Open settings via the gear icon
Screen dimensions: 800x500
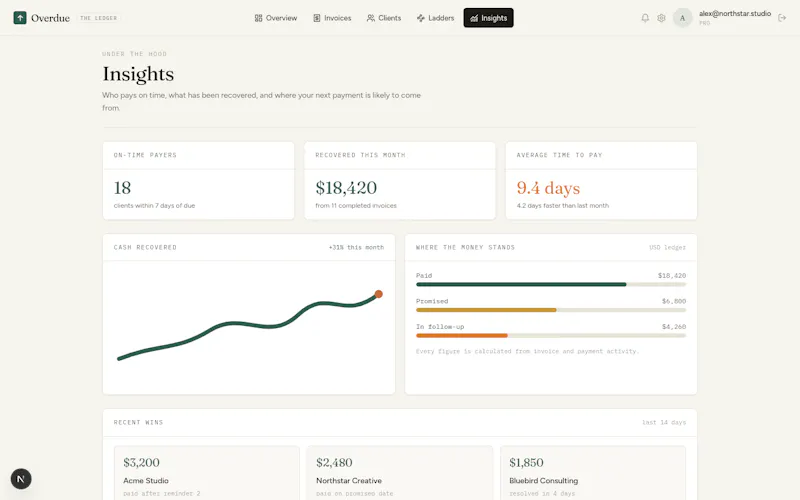(x=661, y=18)
